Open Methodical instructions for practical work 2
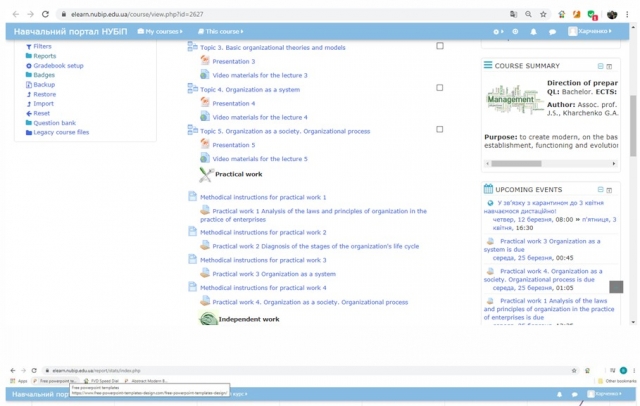Image resolution: width=640 pixels, height=406 pixels. (x=263, y=232)
